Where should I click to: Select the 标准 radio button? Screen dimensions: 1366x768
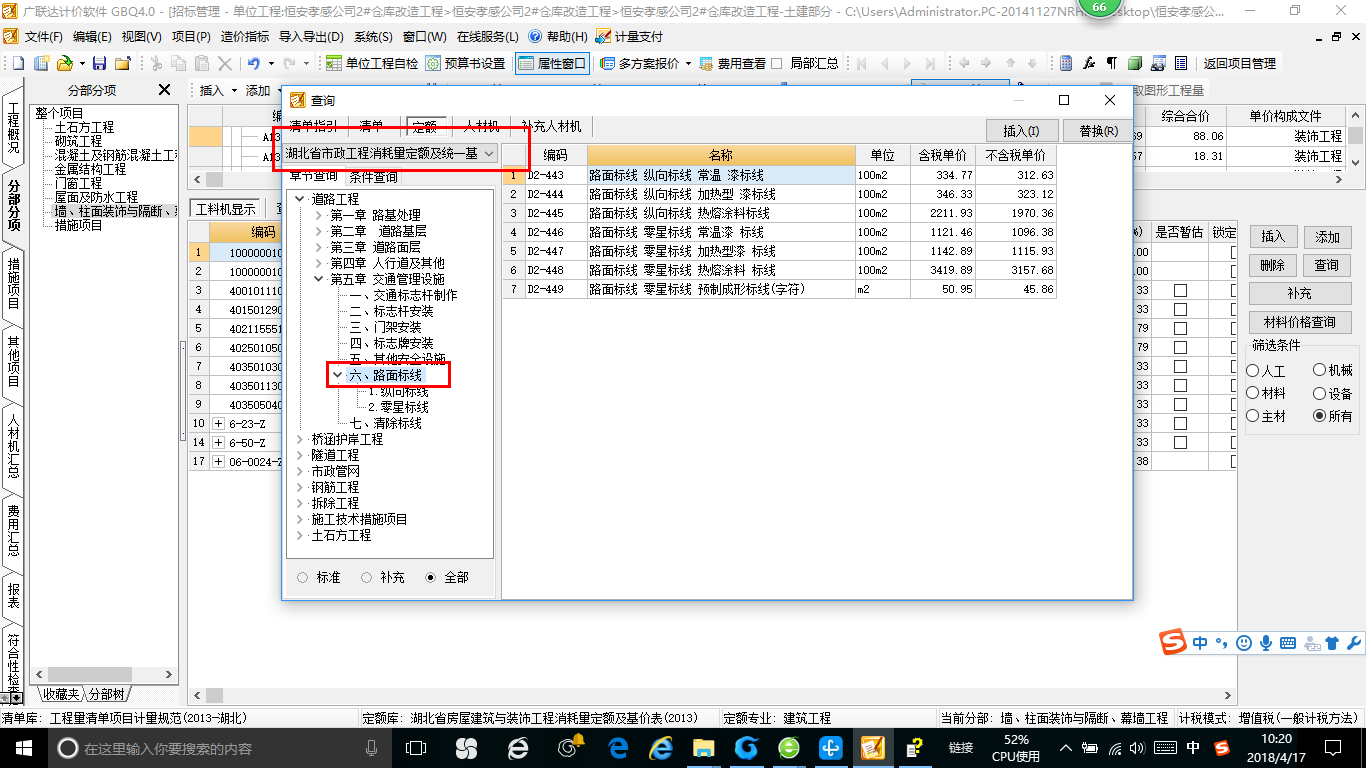303,577
